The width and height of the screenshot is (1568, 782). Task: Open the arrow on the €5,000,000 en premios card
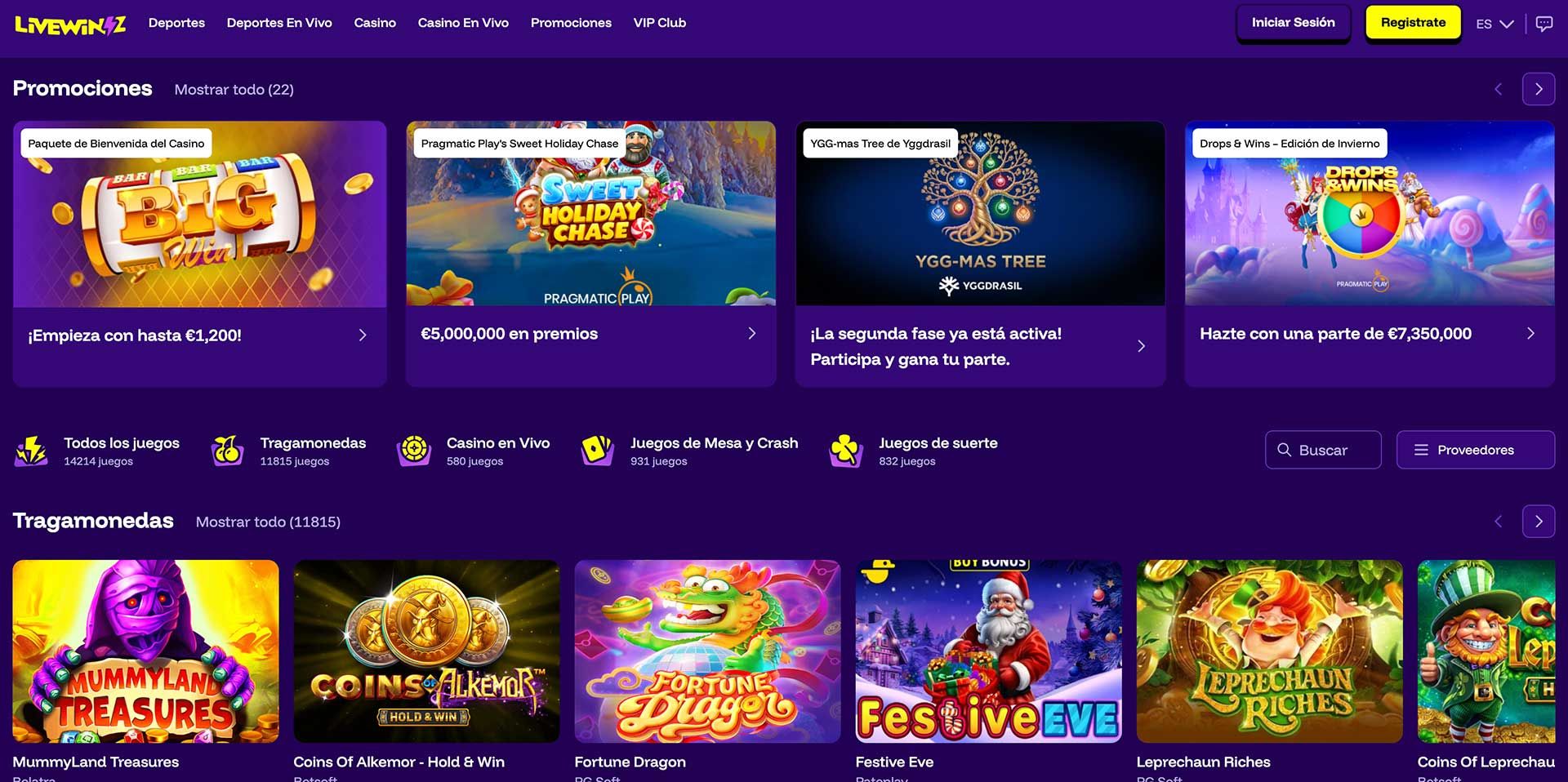(752, 333)
